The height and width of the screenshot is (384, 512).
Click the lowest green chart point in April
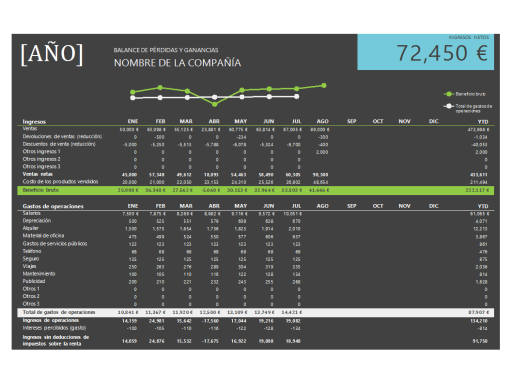(215, 104)
